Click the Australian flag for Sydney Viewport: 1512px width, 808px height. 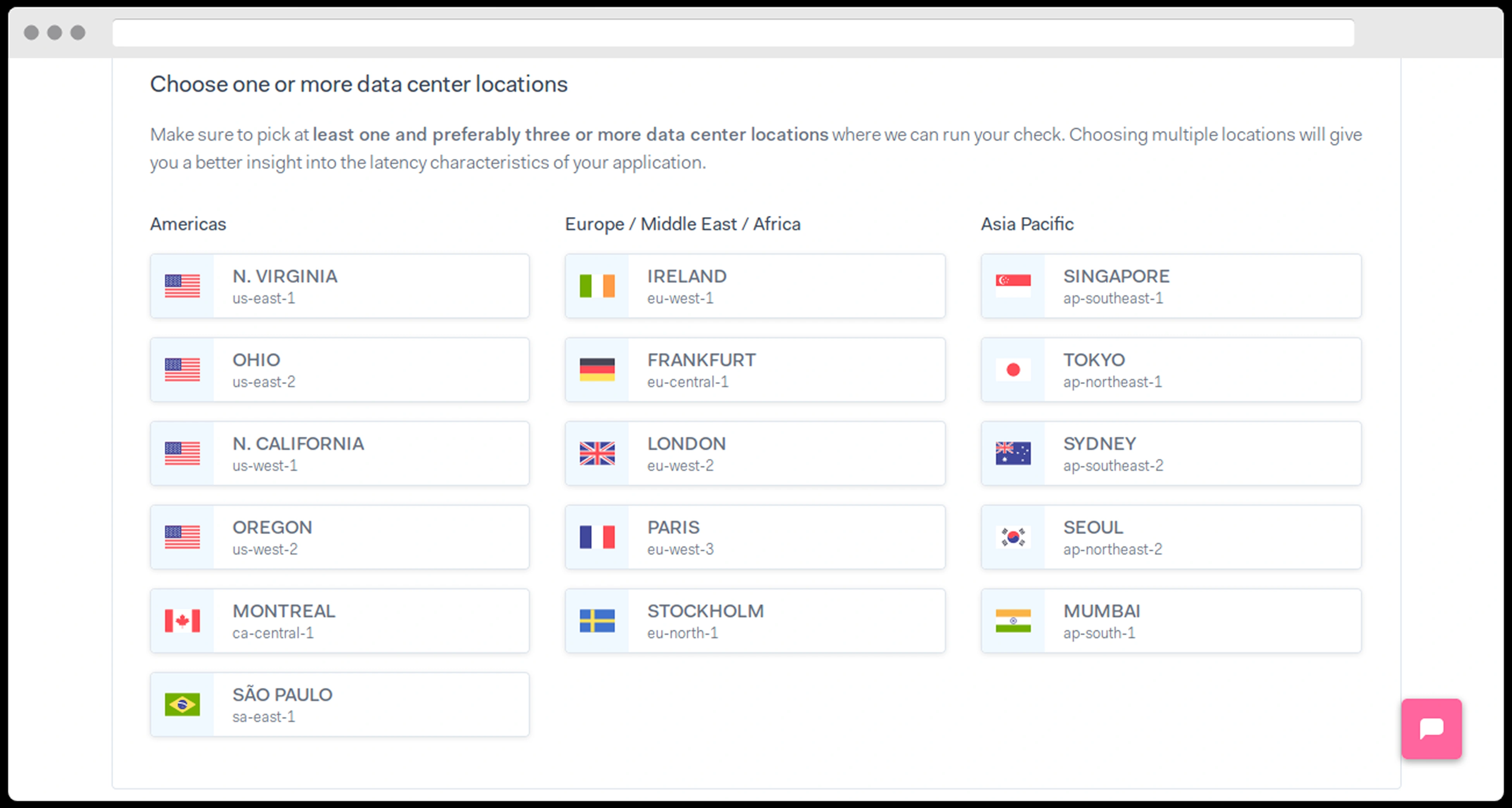(x=1013, y=453)
